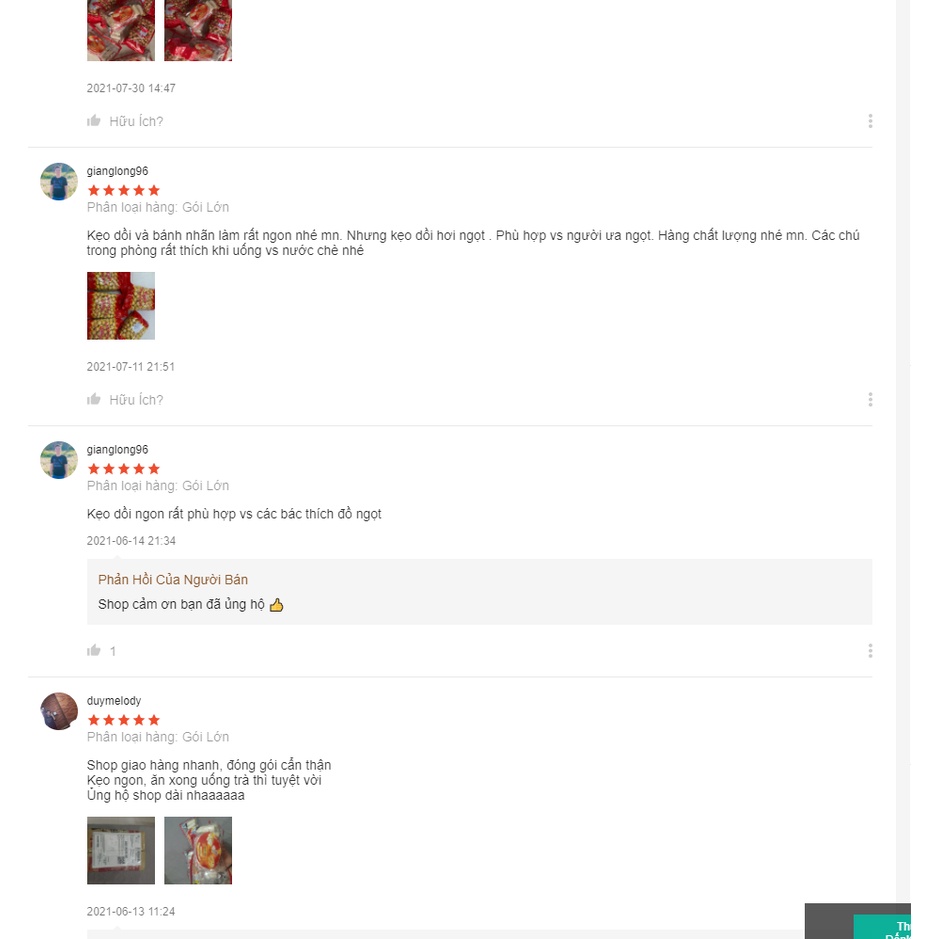
Task: Click star rating of duymelody's review
Action: (x=123, y=720)
